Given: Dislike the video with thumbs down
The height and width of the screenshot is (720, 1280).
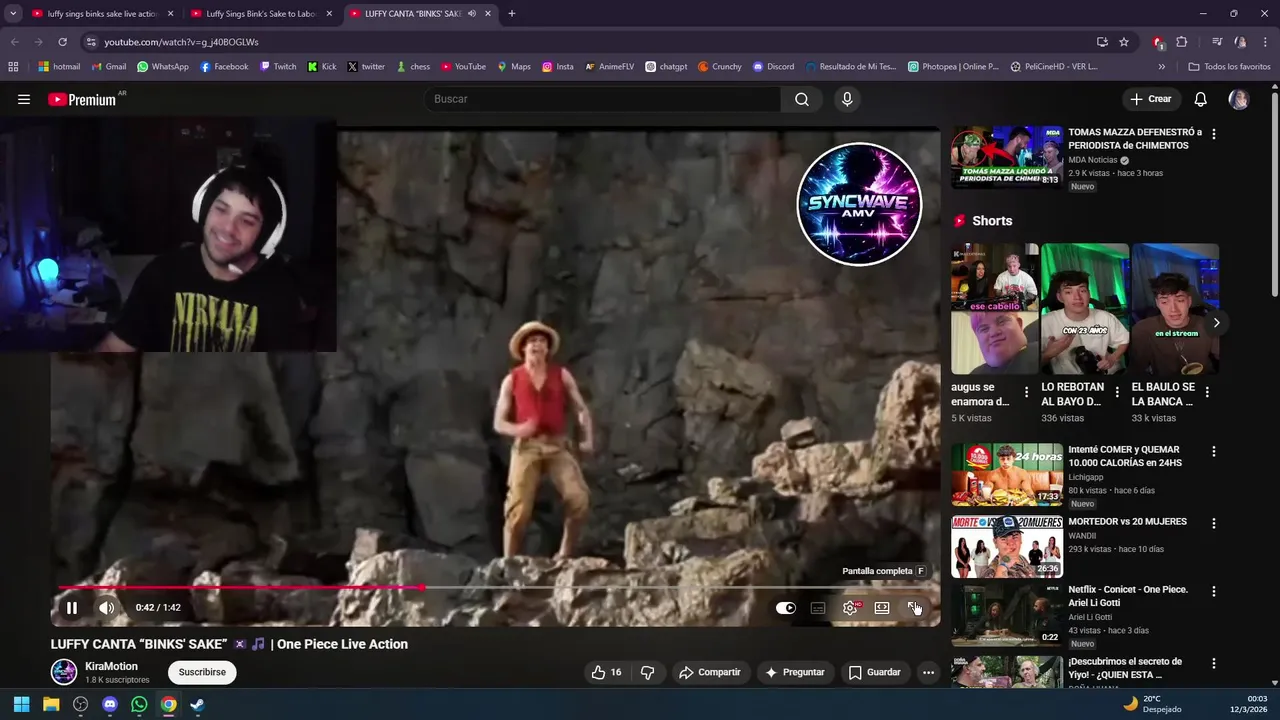Looking at the screenshot, I should click(x=647, y=672).
